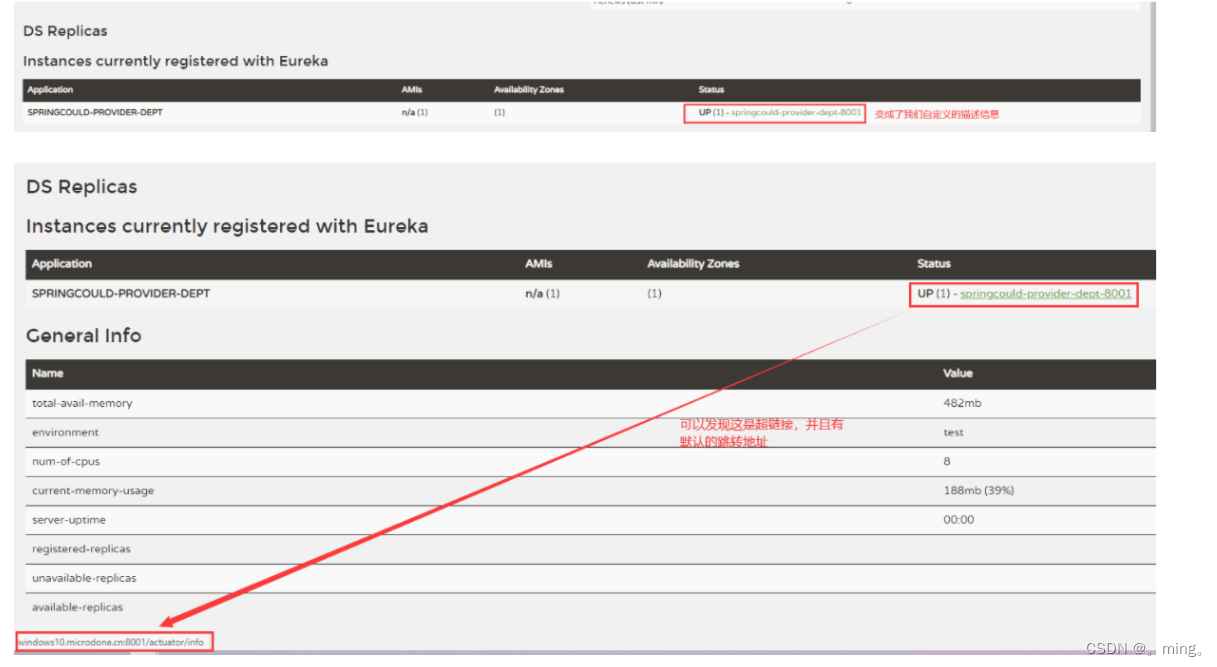
Task: Click the Status column header in lower panel
Action: 934,264
